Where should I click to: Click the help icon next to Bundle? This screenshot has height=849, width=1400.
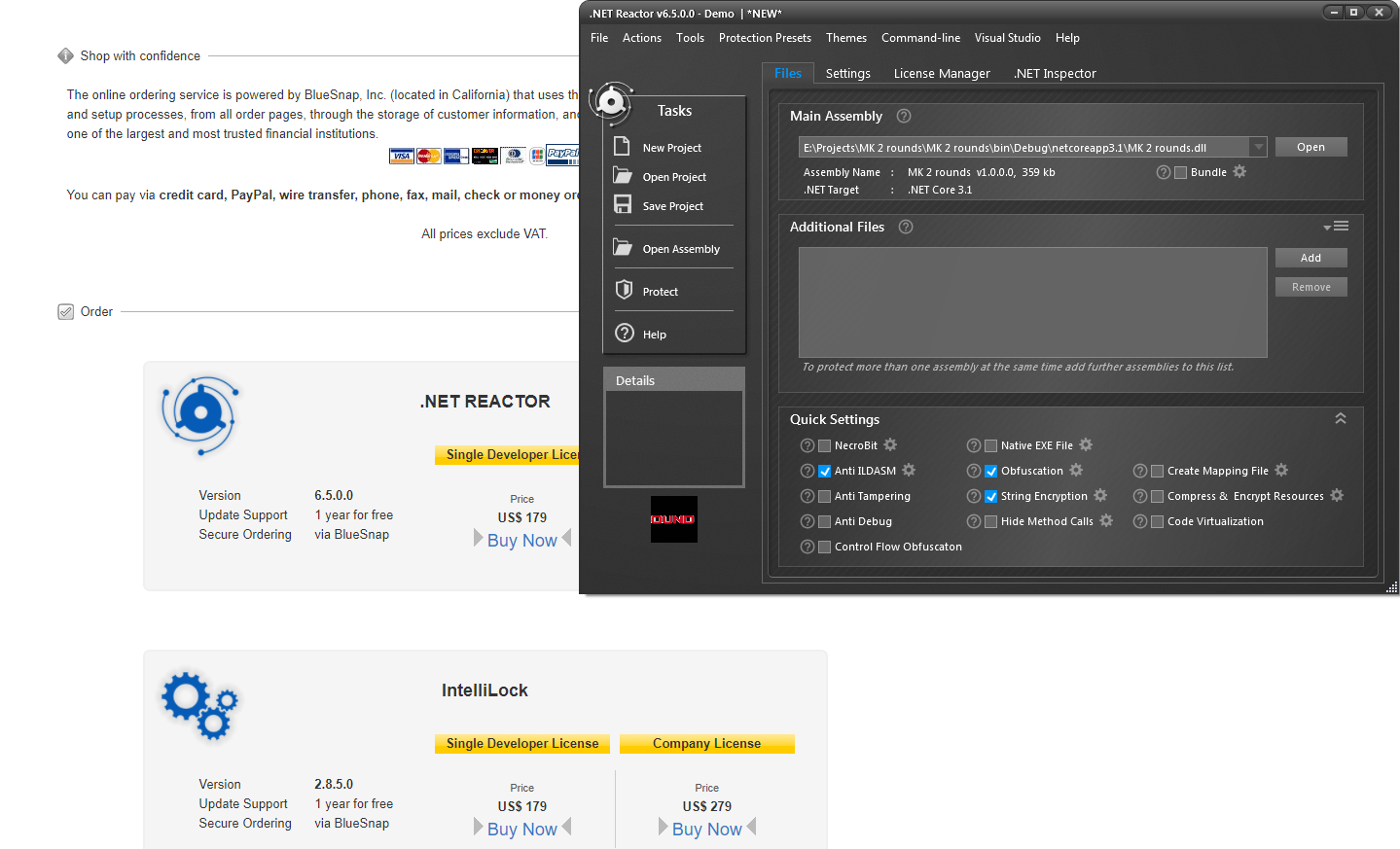click(1164, 172)
